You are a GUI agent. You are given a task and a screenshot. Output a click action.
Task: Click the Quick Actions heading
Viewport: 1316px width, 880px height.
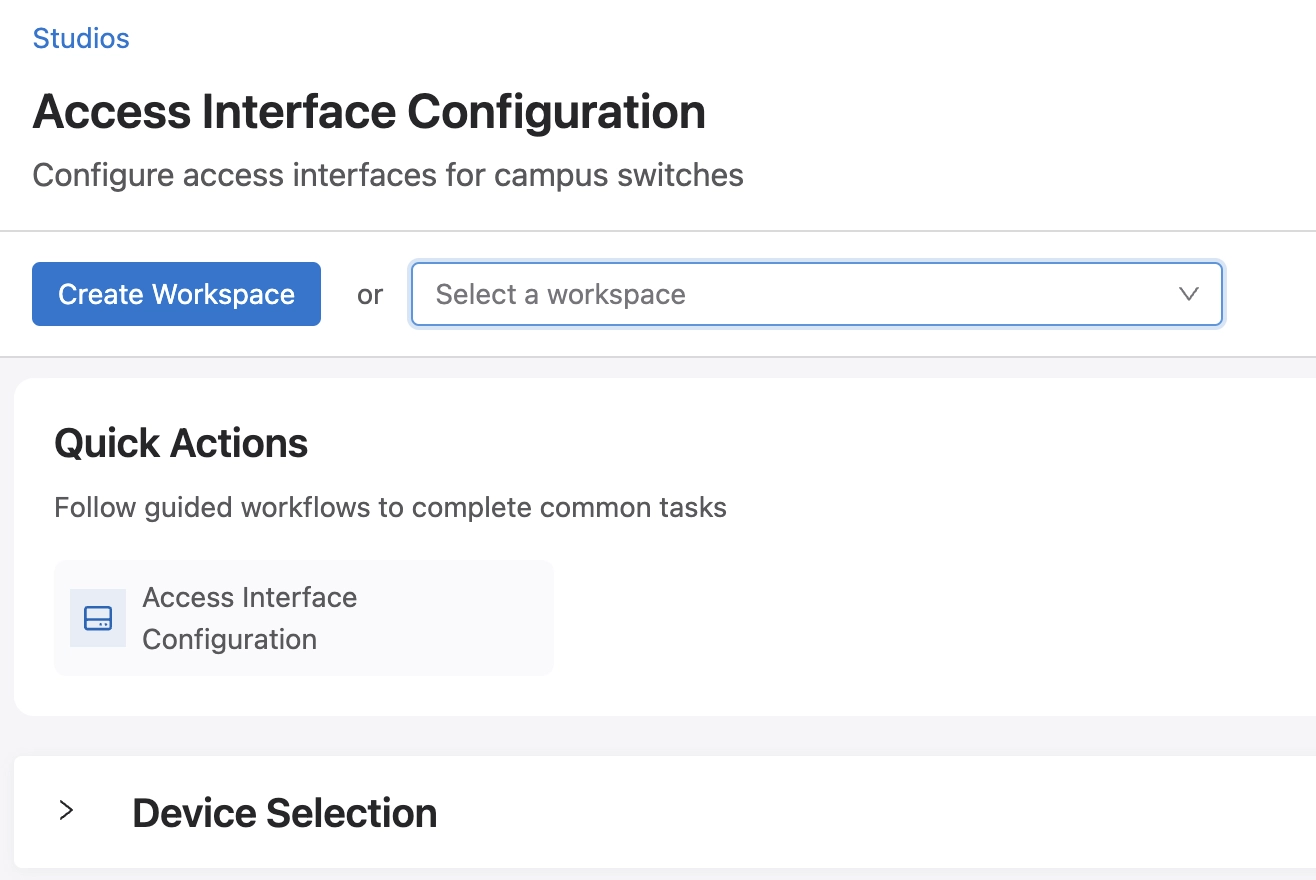181,443
